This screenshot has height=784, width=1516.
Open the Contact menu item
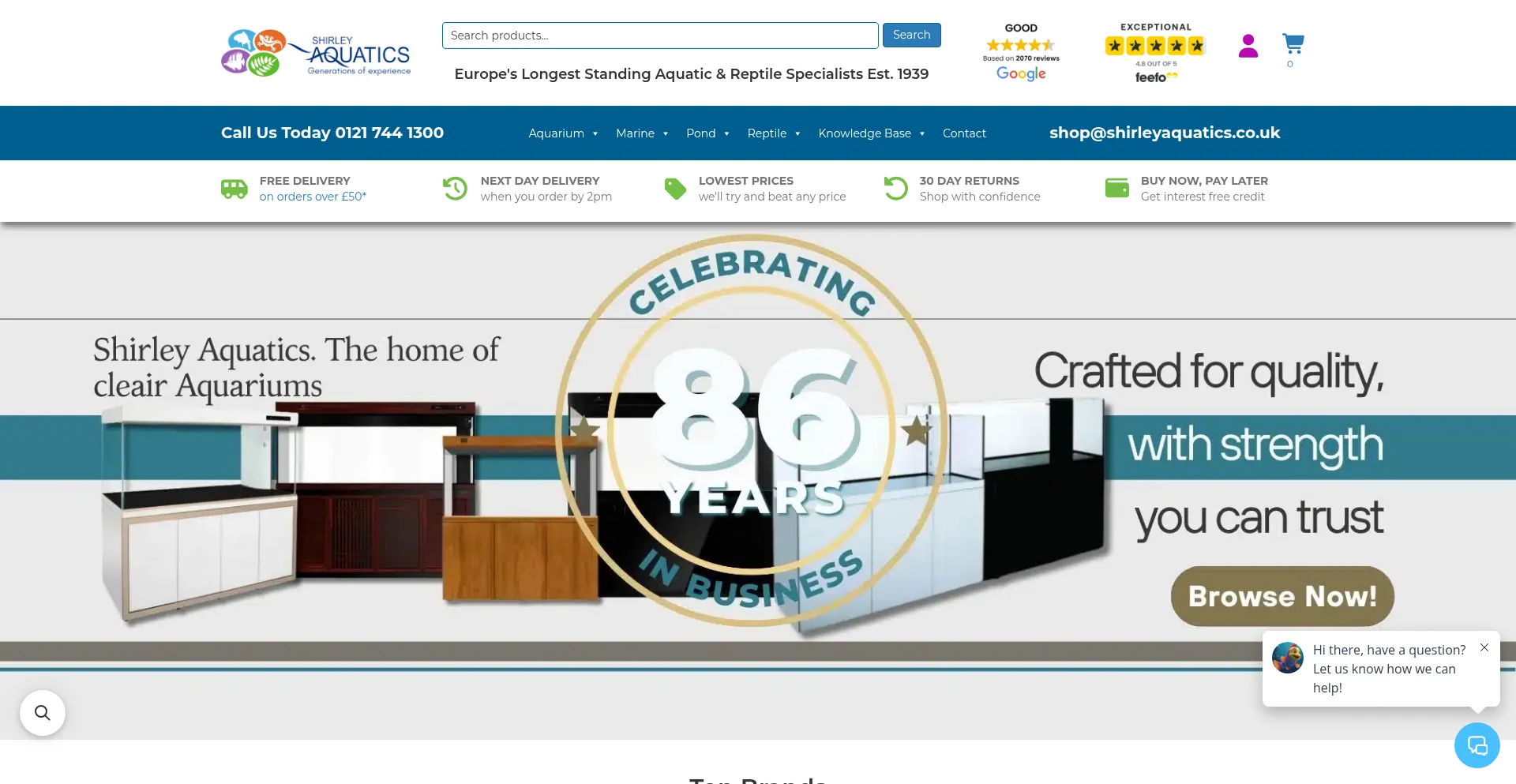[x=964, y=133]
